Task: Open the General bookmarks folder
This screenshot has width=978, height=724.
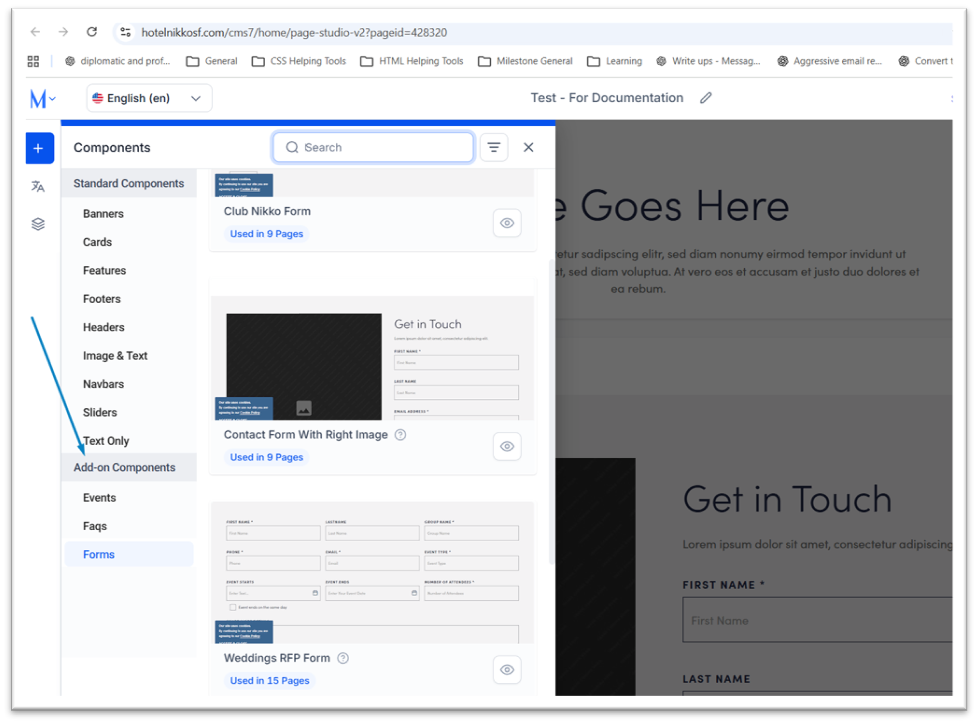Action: point(212,61)
